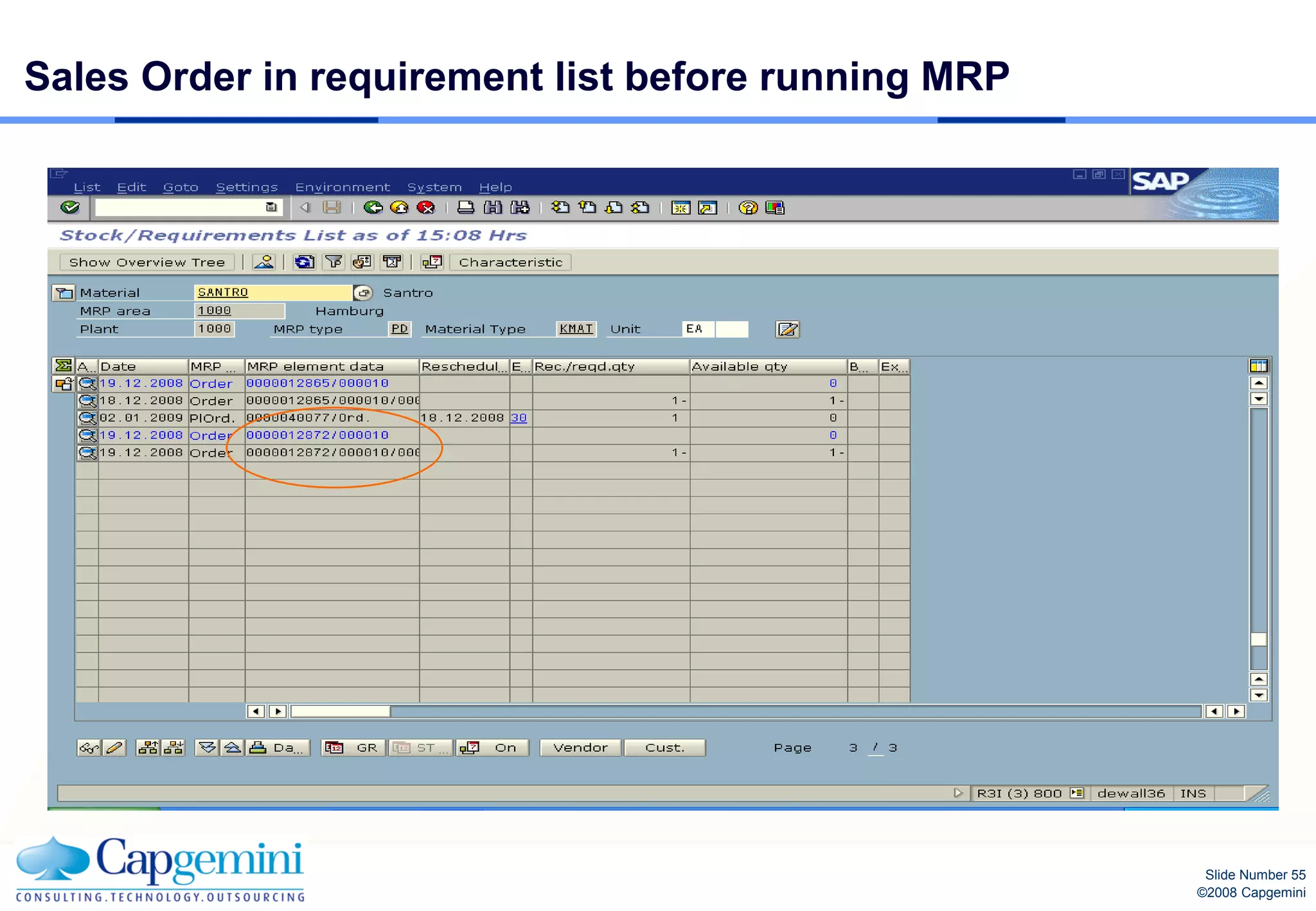Click the left scroll arrow below MRP element column
Screen dimensions: 1316x911
click(256, 711)
